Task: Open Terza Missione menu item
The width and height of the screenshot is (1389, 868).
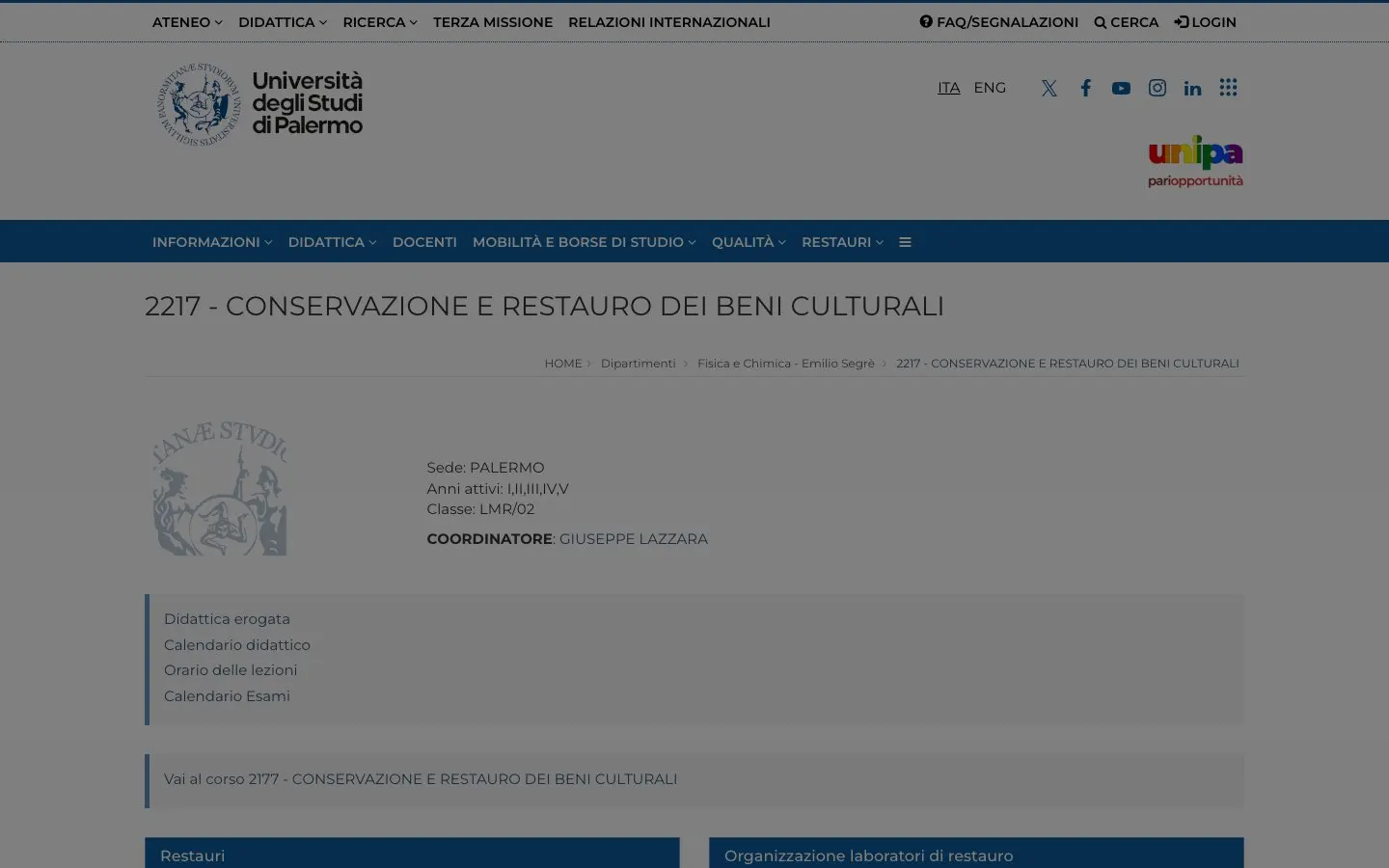Action: tap(493, 22)
